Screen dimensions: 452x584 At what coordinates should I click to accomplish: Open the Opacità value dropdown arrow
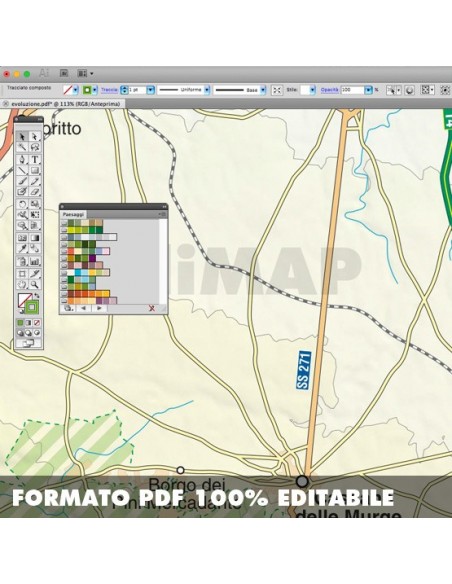(x=368, y=90)
